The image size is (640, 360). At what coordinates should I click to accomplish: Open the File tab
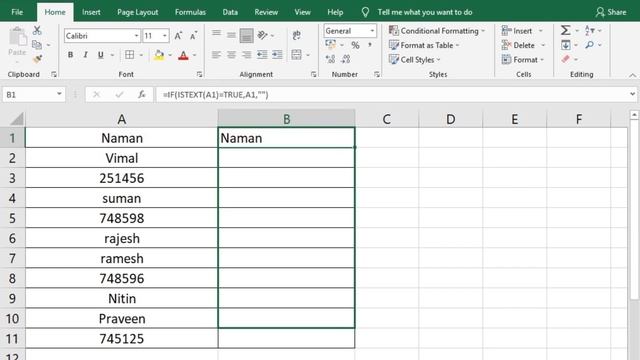tap(17, 12)
